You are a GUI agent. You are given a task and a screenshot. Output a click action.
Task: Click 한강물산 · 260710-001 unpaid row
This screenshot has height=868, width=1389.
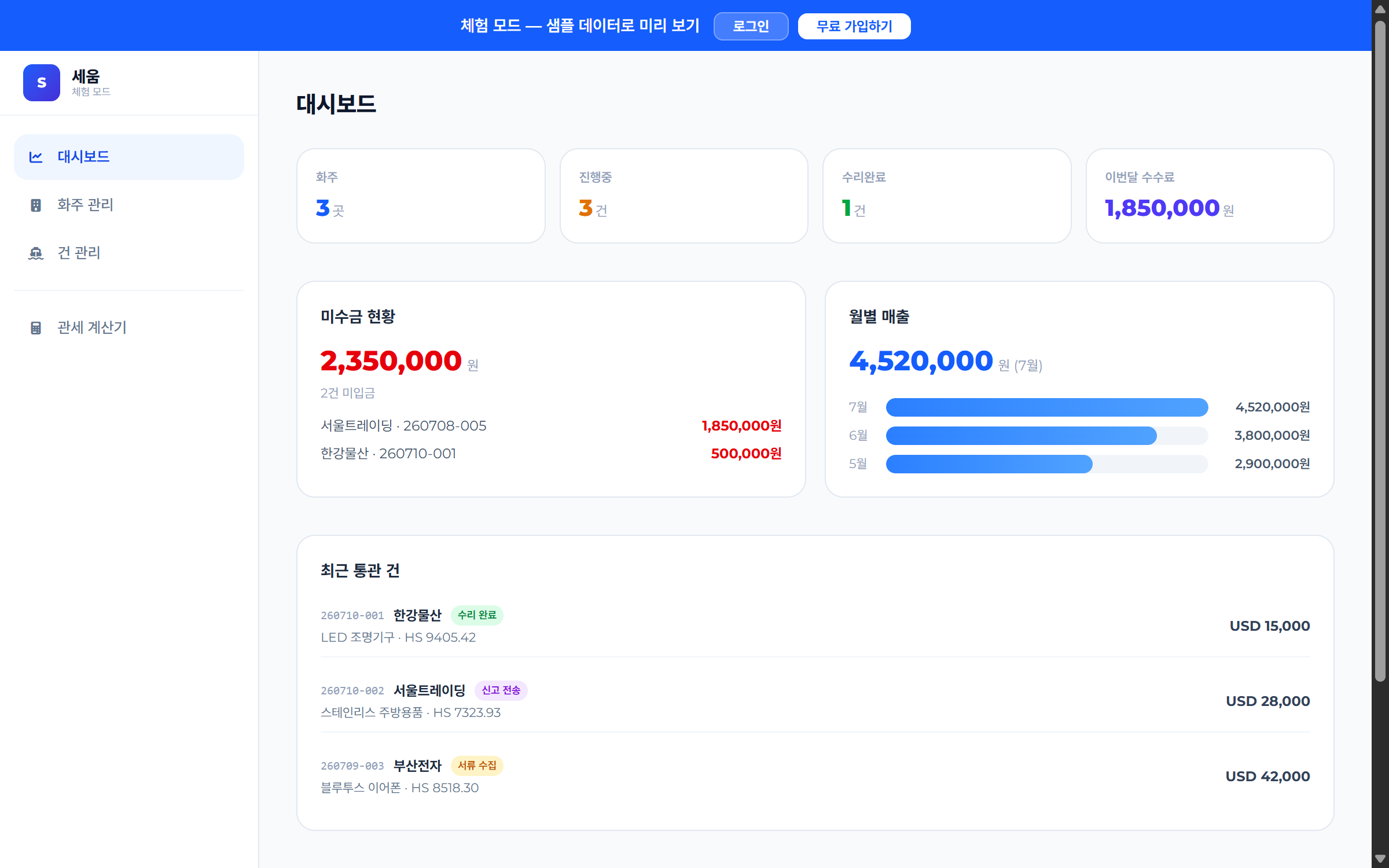point(551,454)
